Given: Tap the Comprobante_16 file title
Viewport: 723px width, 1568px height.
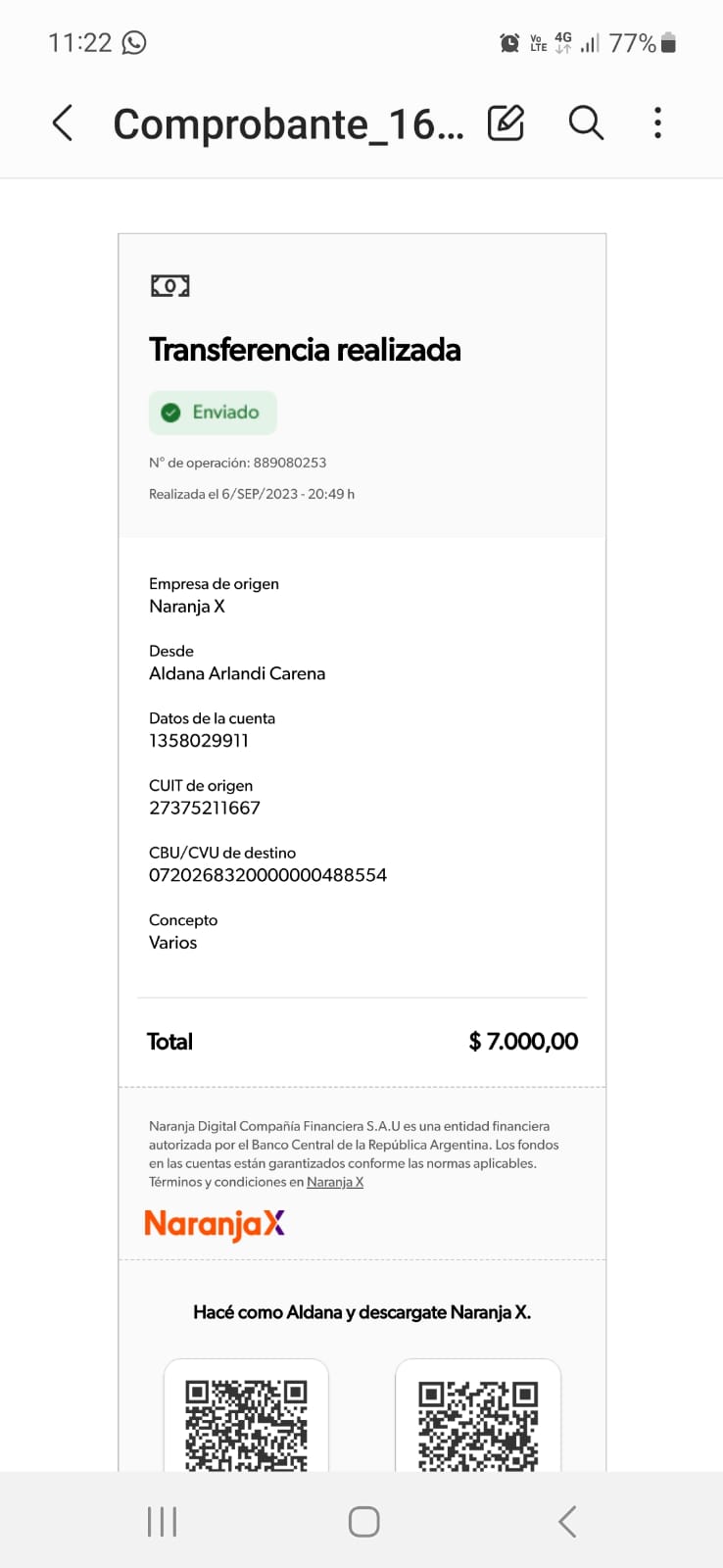Looking at the screenshot, I should point(288,124).
